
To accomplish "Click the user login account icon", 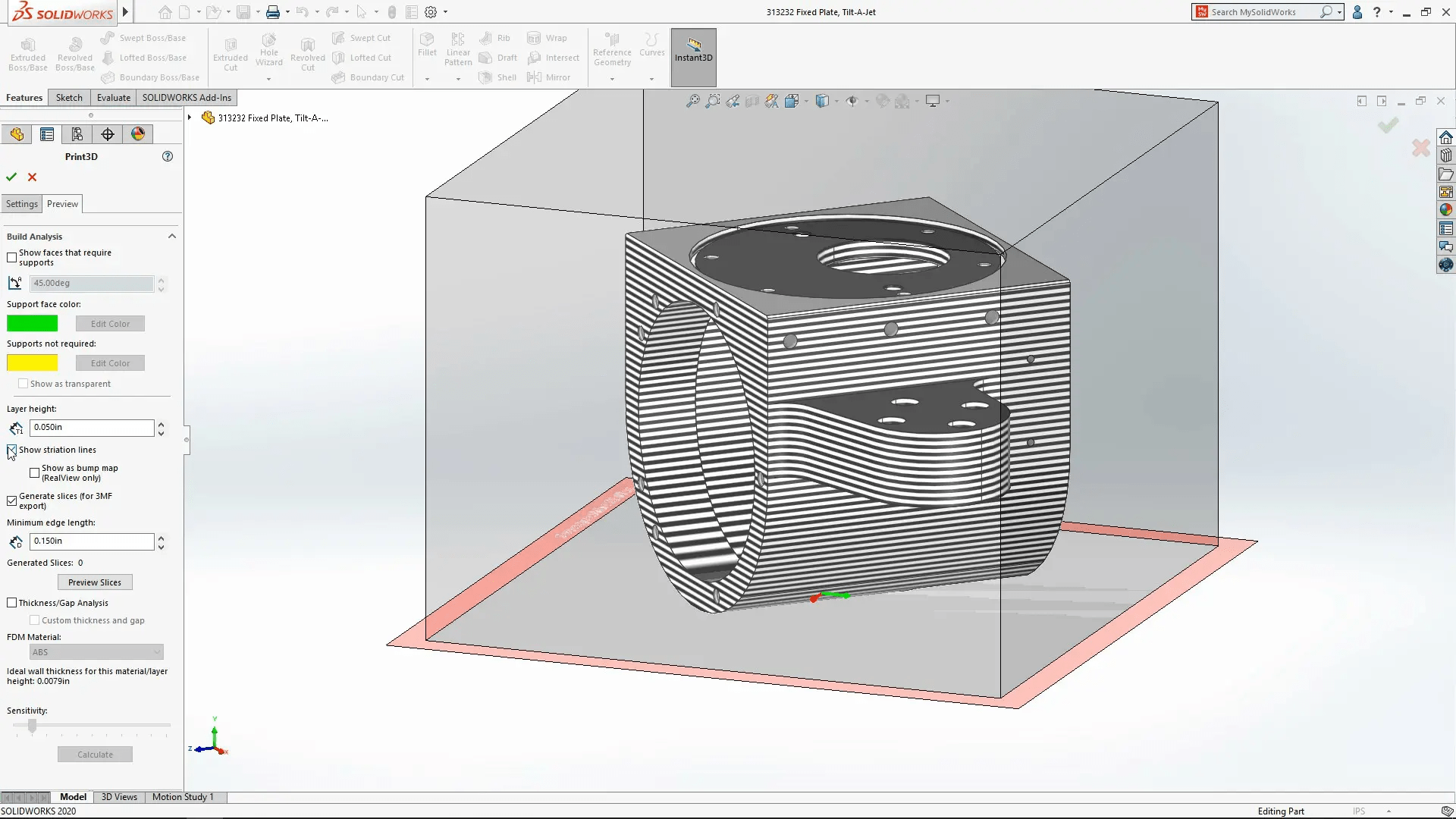I will point(1357,12).
